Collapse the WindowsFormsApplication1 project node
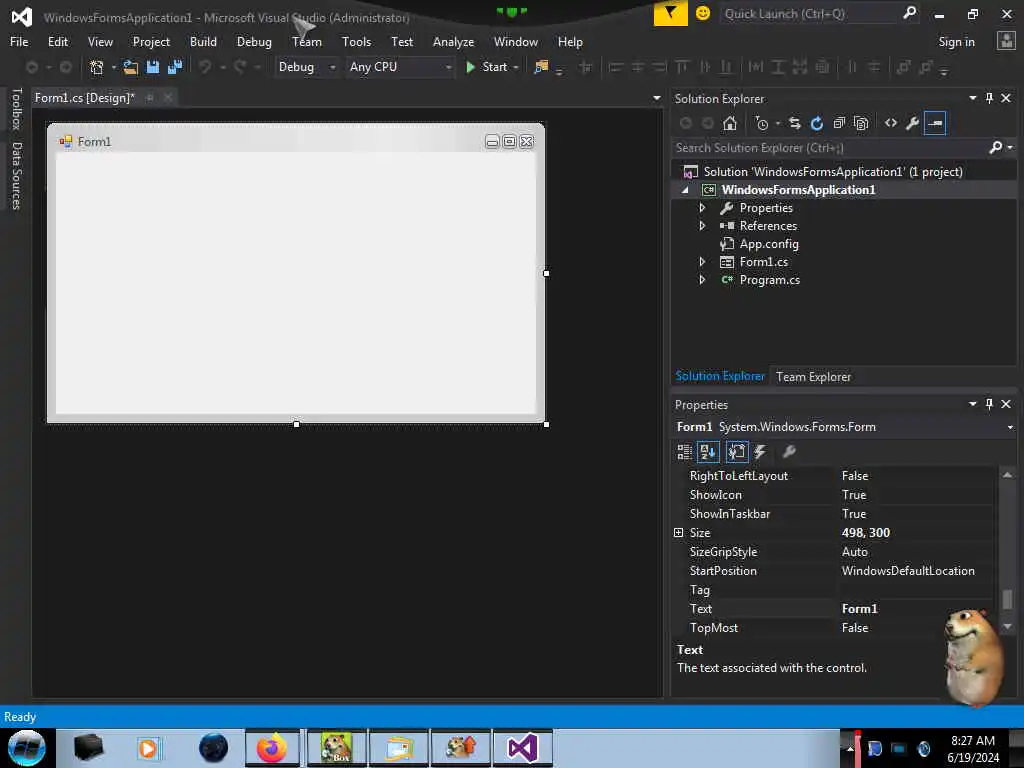This screenshot has width=1024, height=768. pyautogui.click(x=685, y=190)
